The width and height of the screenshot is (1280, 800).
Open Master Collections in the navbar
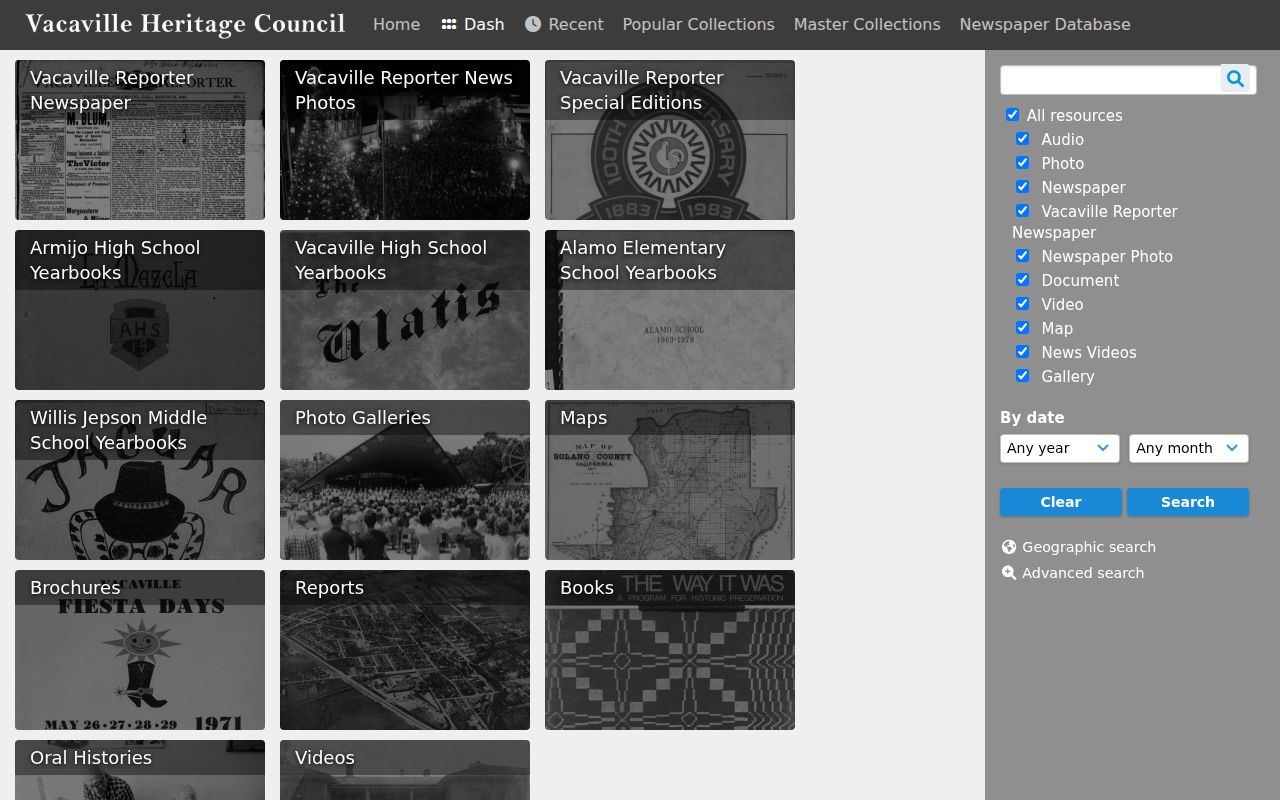tap(867, 24)
